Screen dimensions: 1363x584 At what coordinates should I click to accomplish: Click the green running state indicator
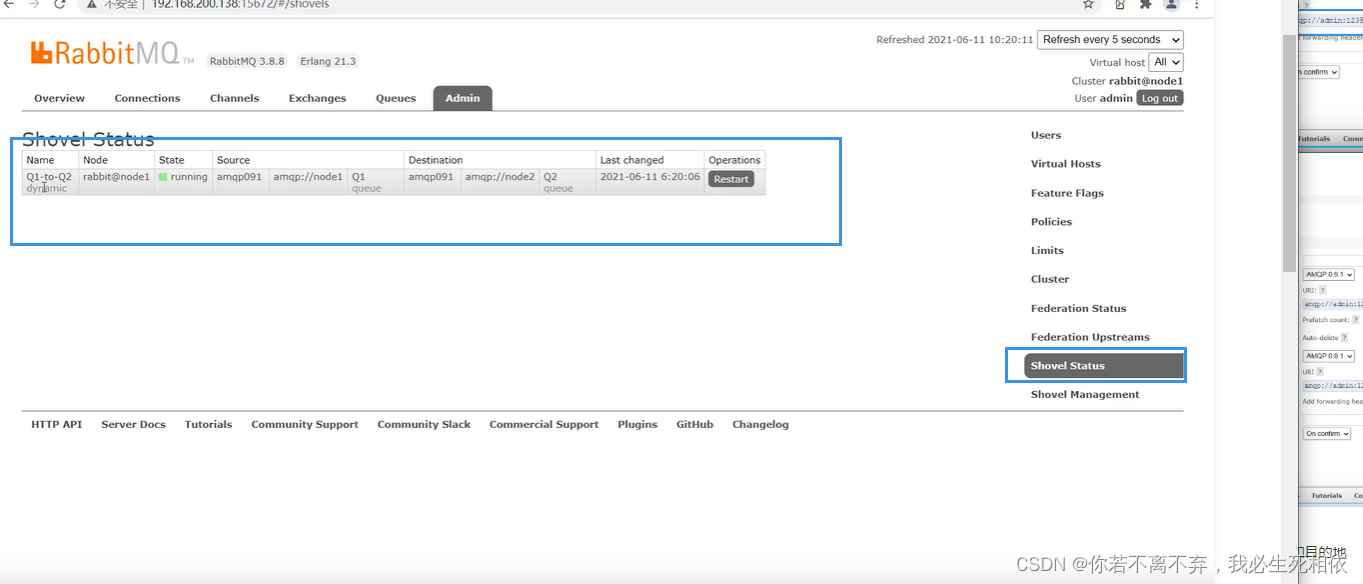pyautogui.click(x=163, y=177)
